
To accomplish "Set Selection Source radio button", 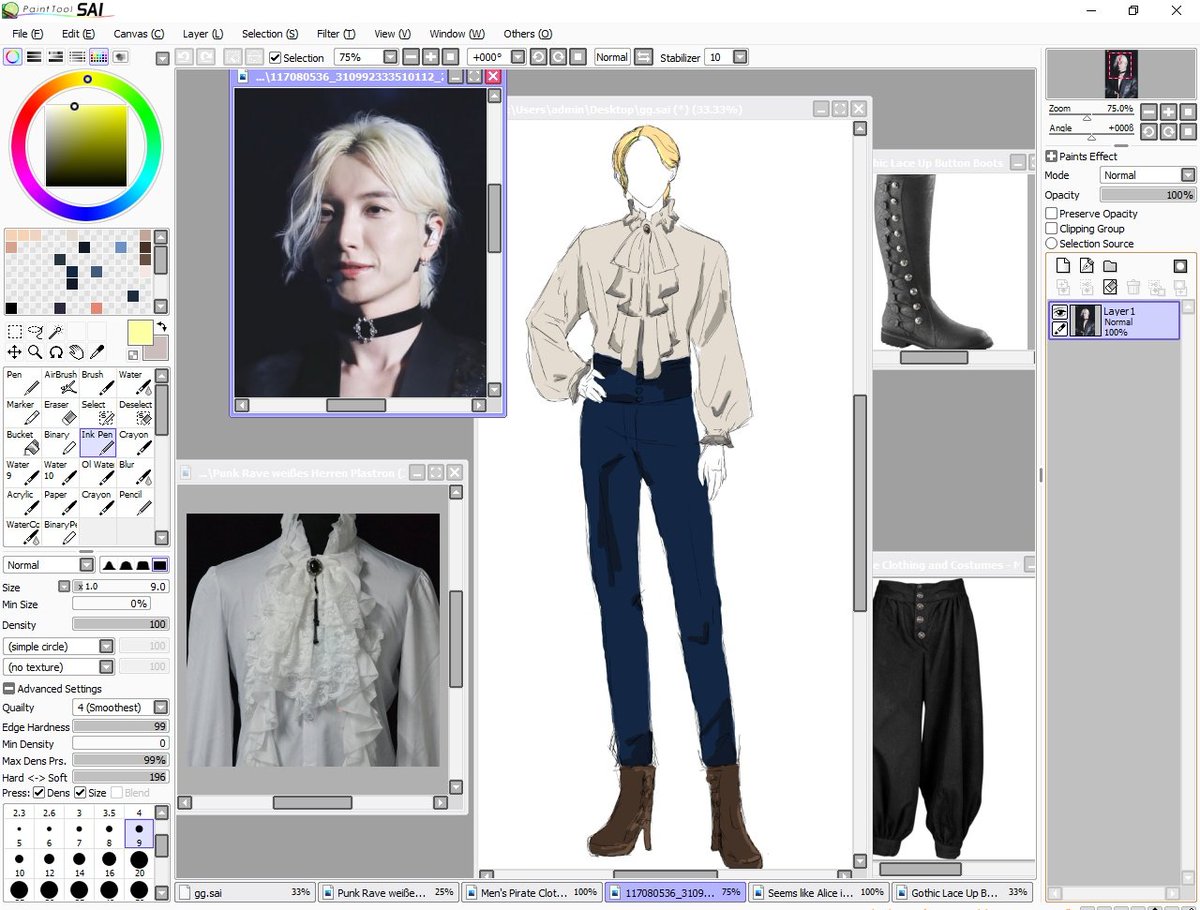I will coord(1051,243).
